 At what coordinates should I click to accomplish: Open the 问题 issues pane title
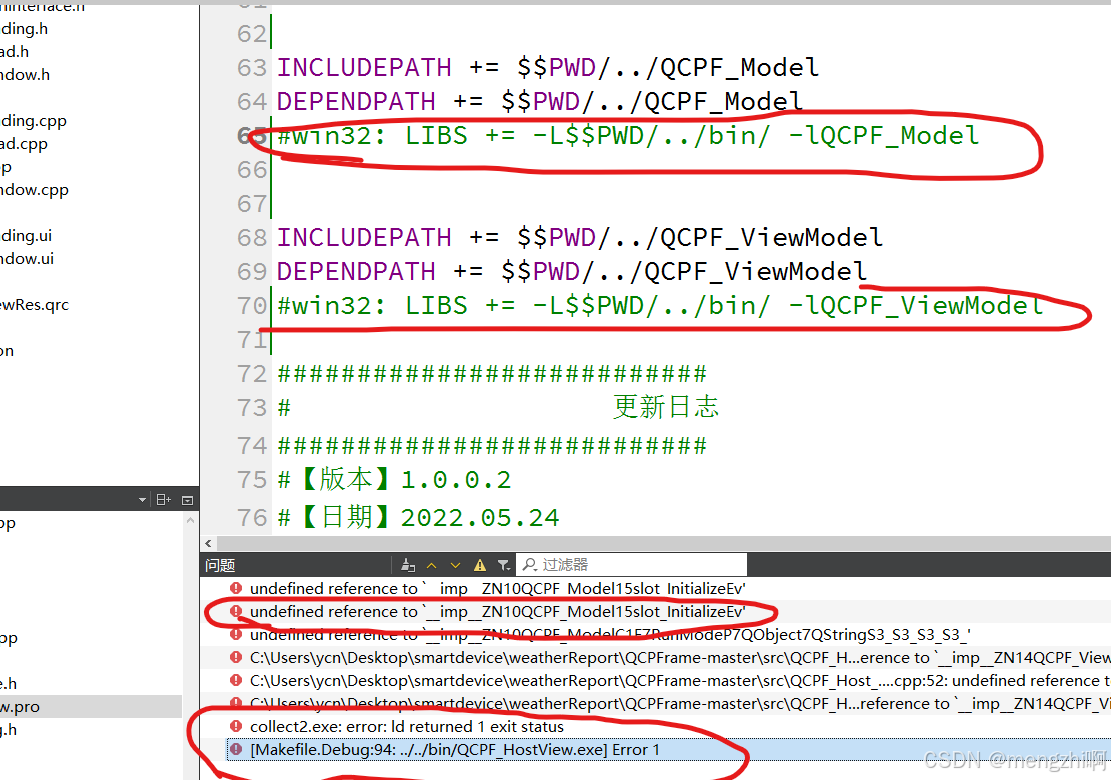click(x=220, y=565)
